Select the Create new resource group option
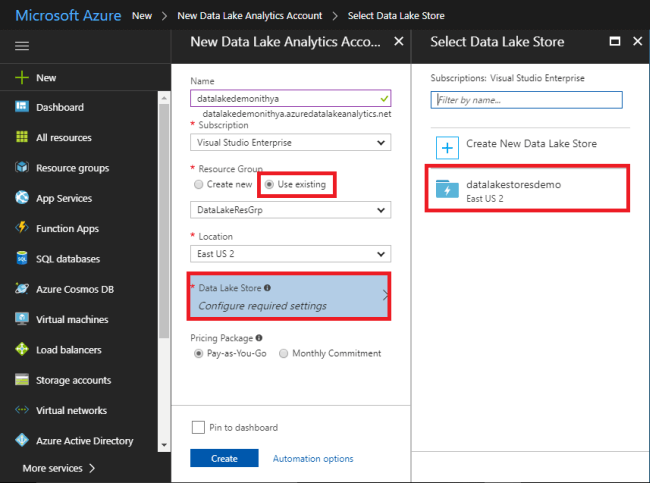650x483 pixels. [197, 185]
